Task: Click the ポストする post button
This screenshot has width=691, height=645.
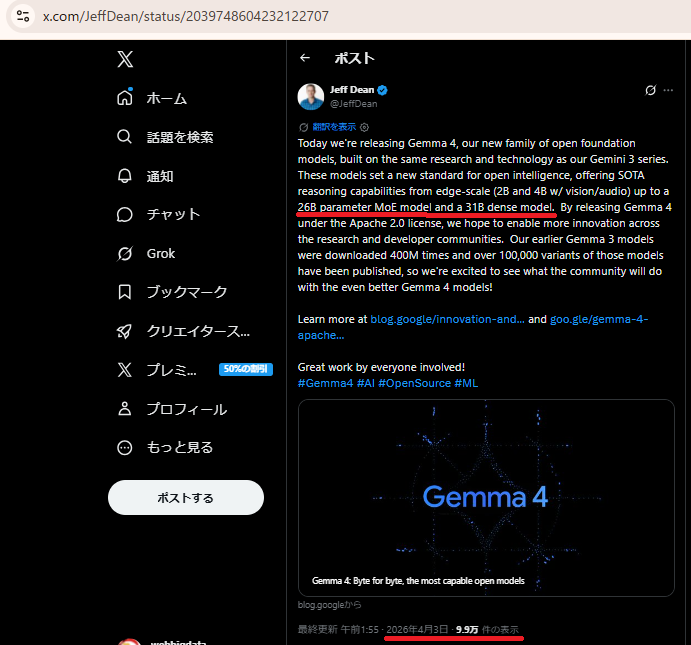Action: point(186,497)
